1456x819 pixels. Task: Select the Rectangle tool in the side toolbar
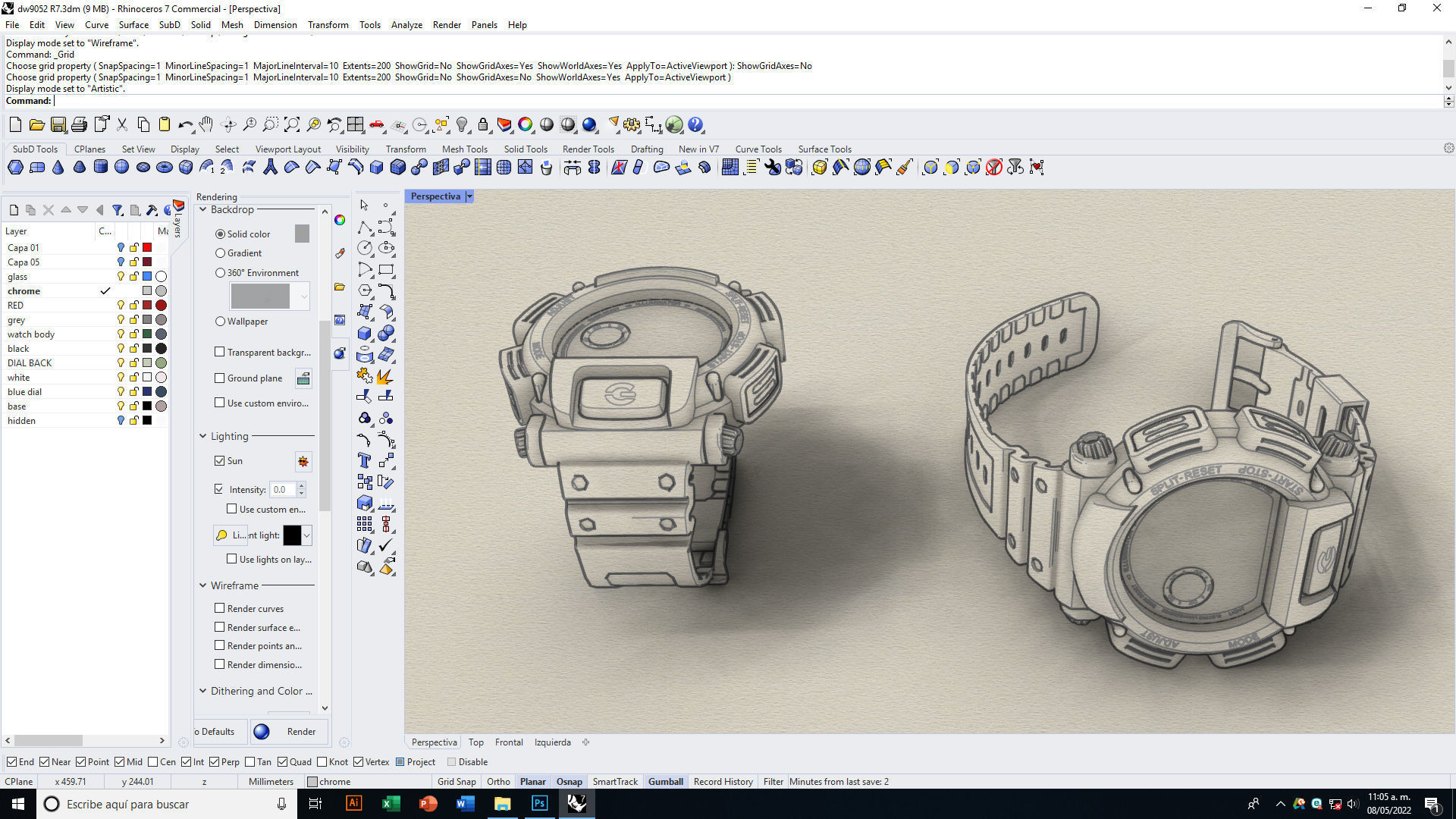(386, 269)
